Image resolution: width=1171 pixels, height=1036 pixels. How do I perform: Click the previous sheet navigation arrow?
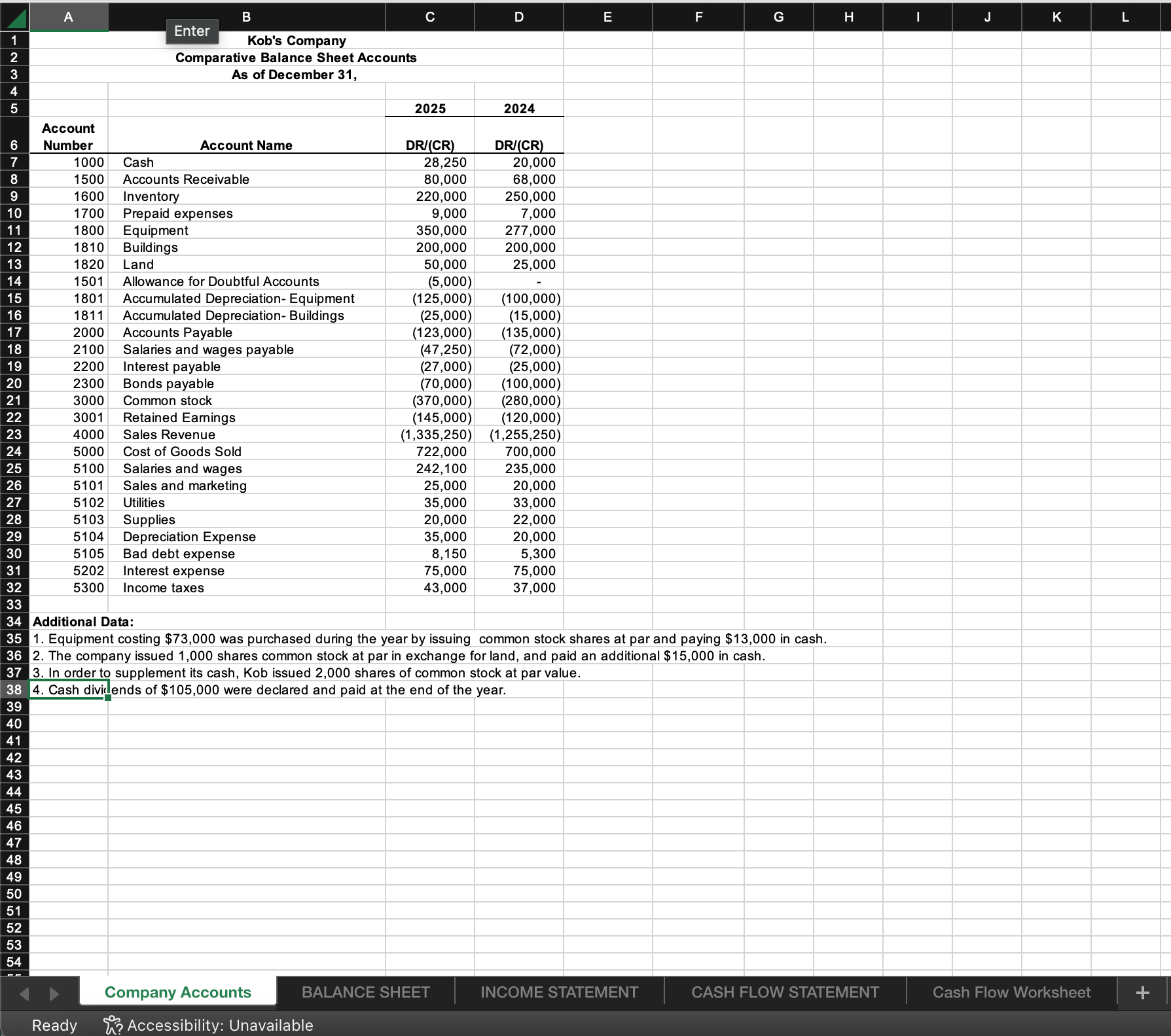click(x=24, y=991)
